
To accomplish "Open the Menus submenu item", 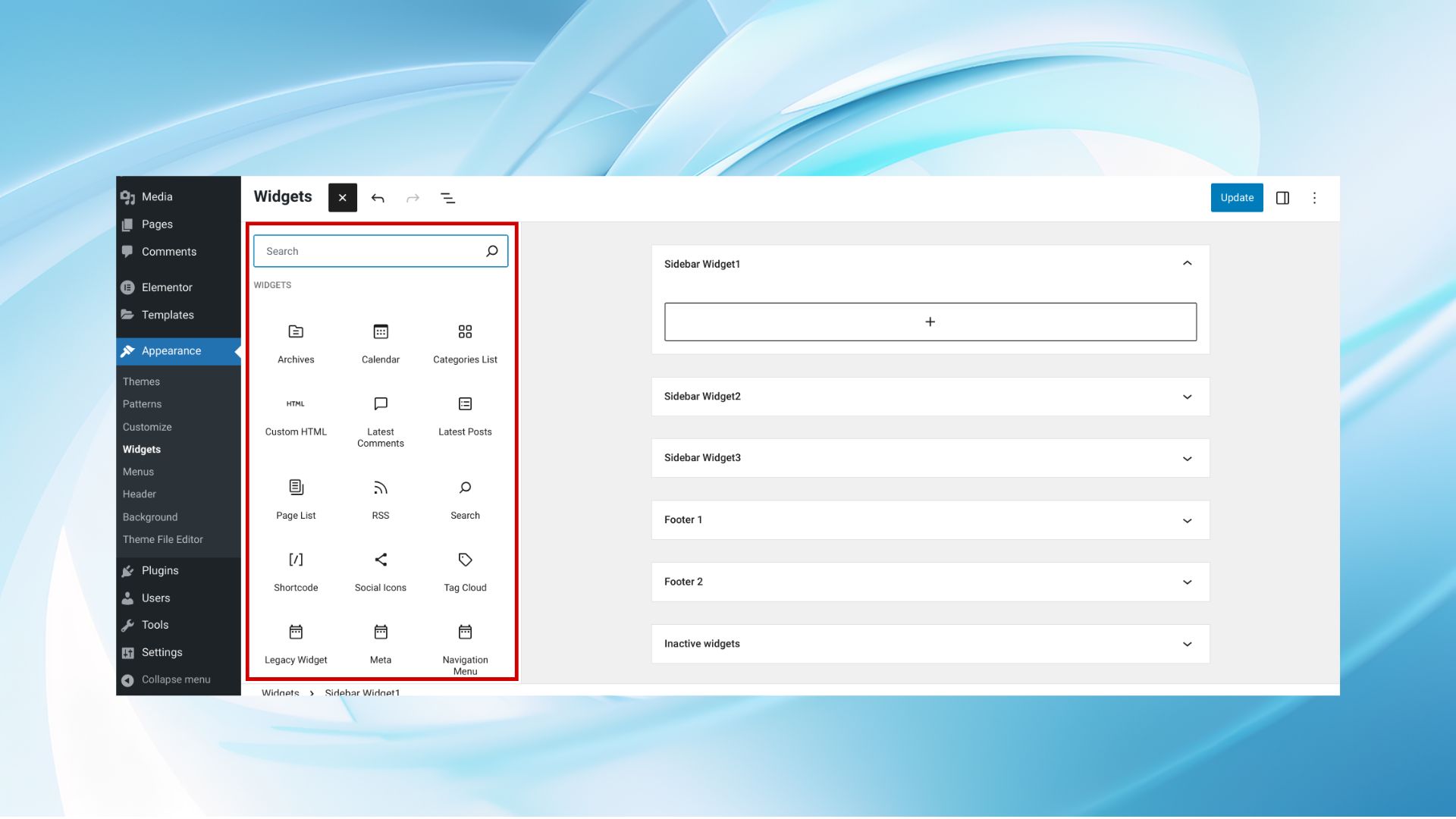I will (138, 472).
